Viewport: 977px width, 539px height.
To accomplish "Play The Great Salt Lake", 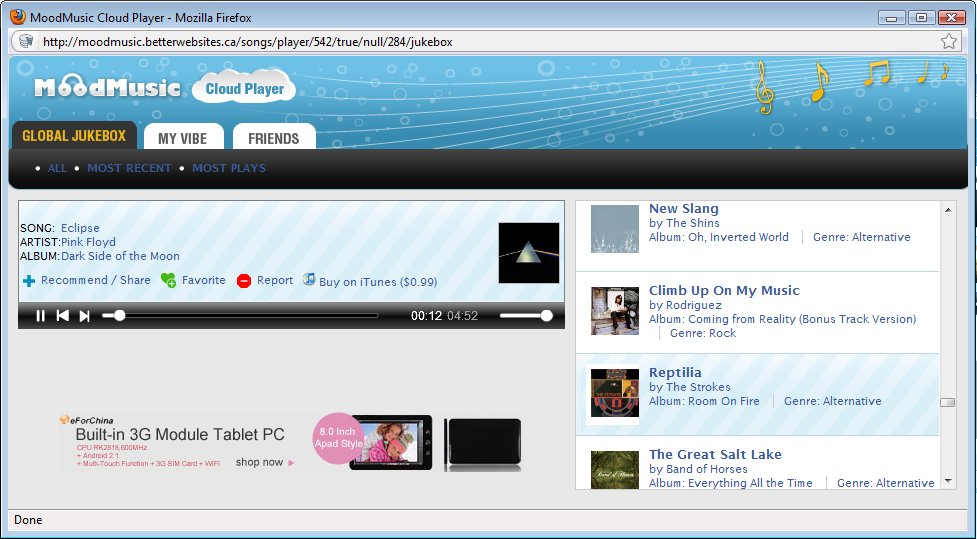I will (715, 455).
